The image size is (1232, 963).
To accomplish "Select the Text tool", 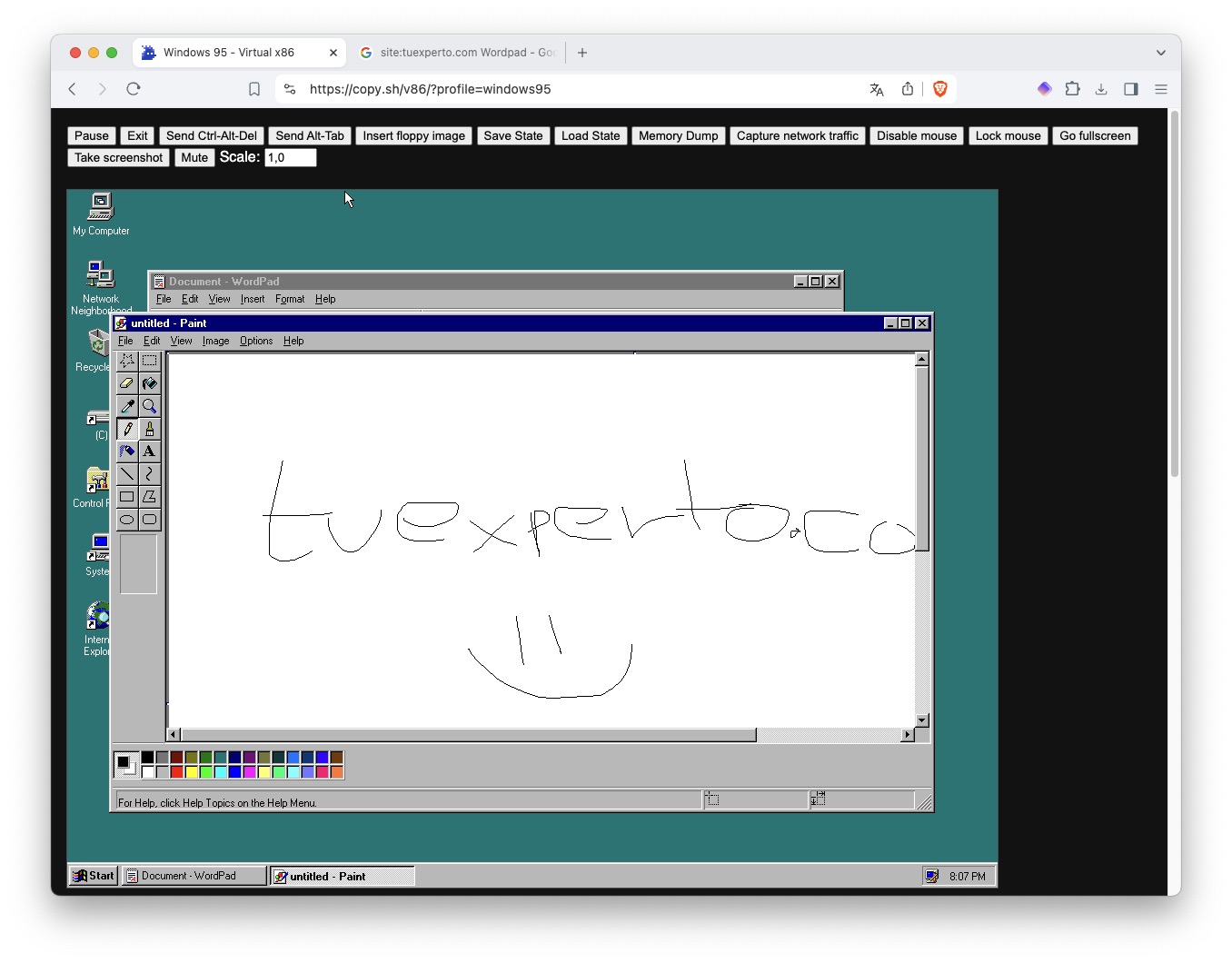I will (x=150, y=451).
